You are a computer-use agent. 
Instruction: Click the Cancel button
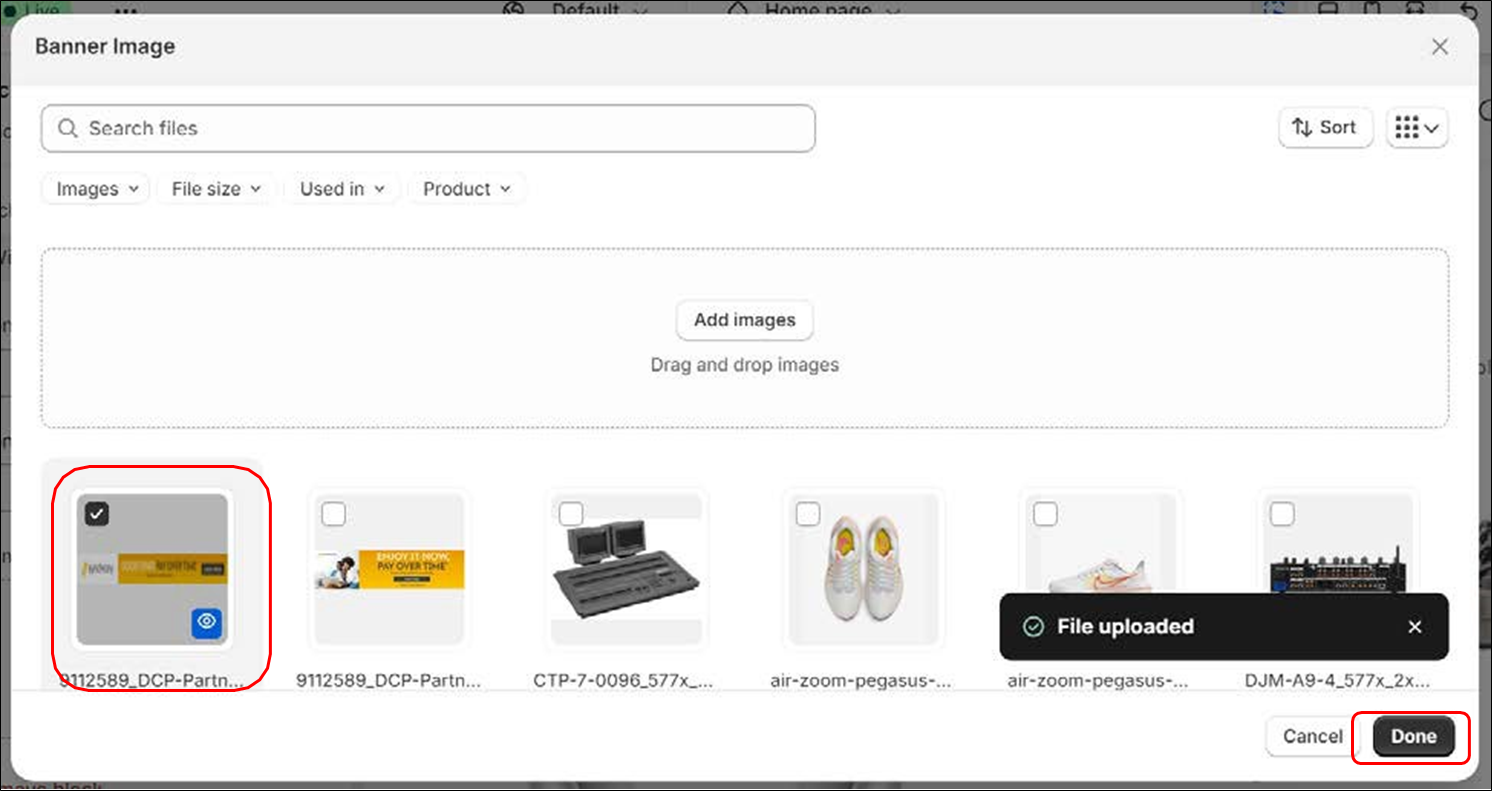1312,736
